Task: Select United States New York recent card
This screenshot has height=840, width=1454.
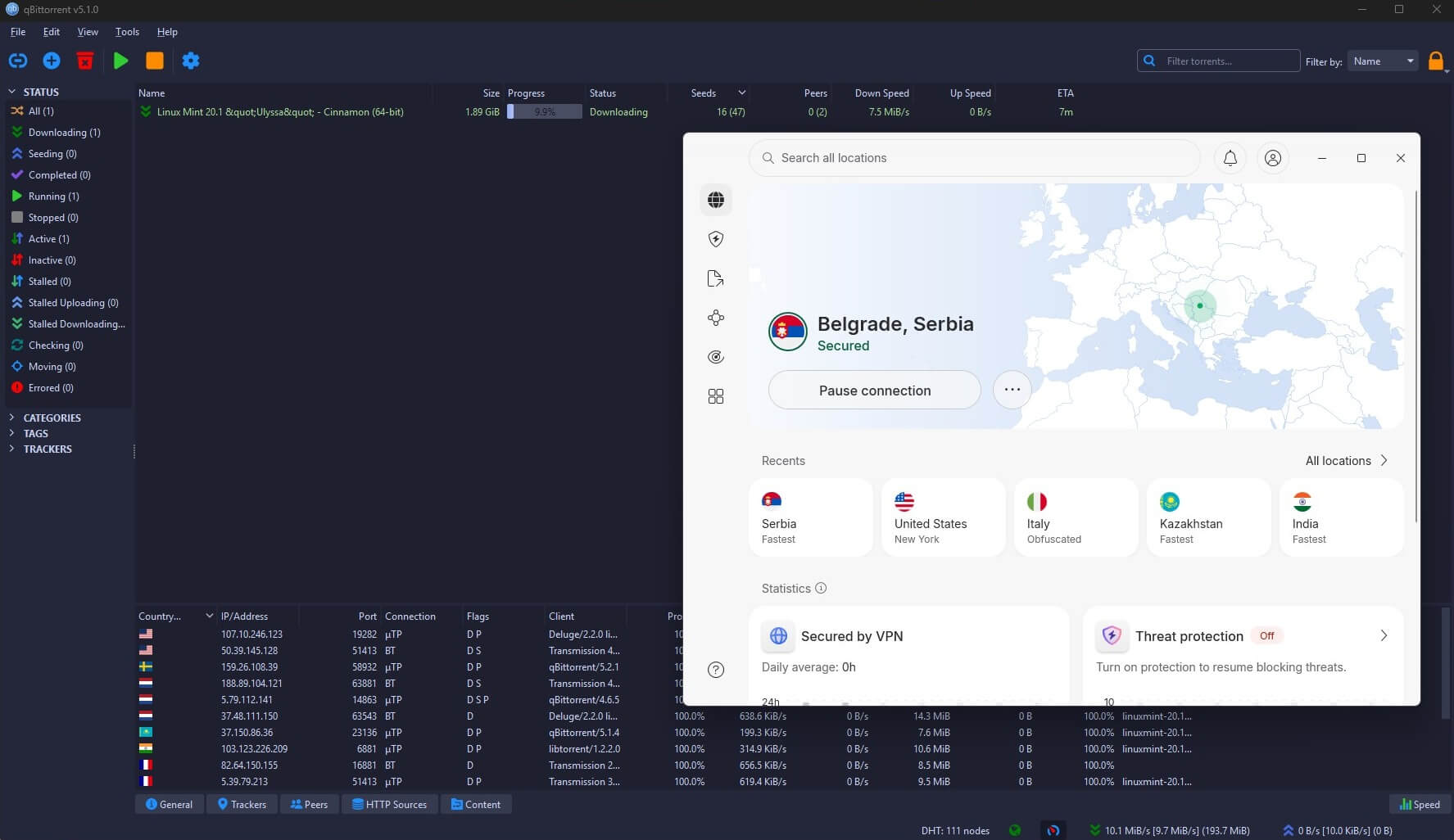Action: (x=944, y=518)
